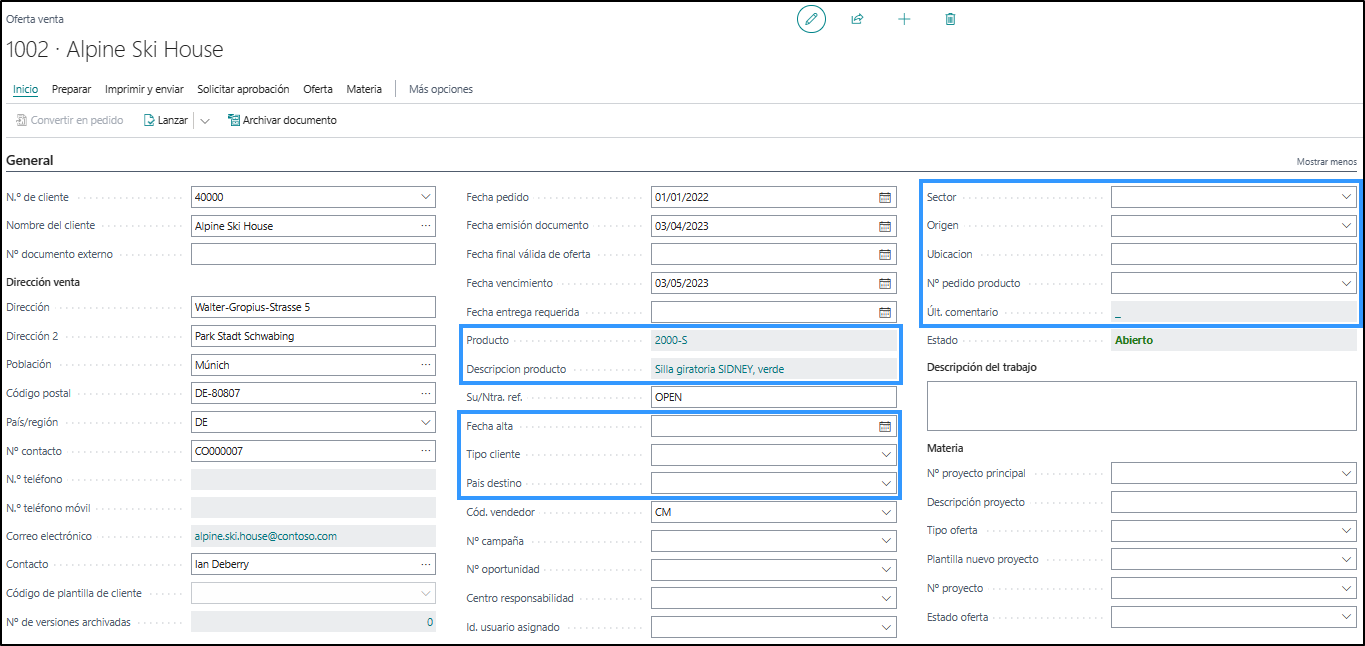Viewport: 1365px width, 646px height.
Task: Click the Dirección field with Walter-Gropius-Strasse 5
Action: pos(313,307)
